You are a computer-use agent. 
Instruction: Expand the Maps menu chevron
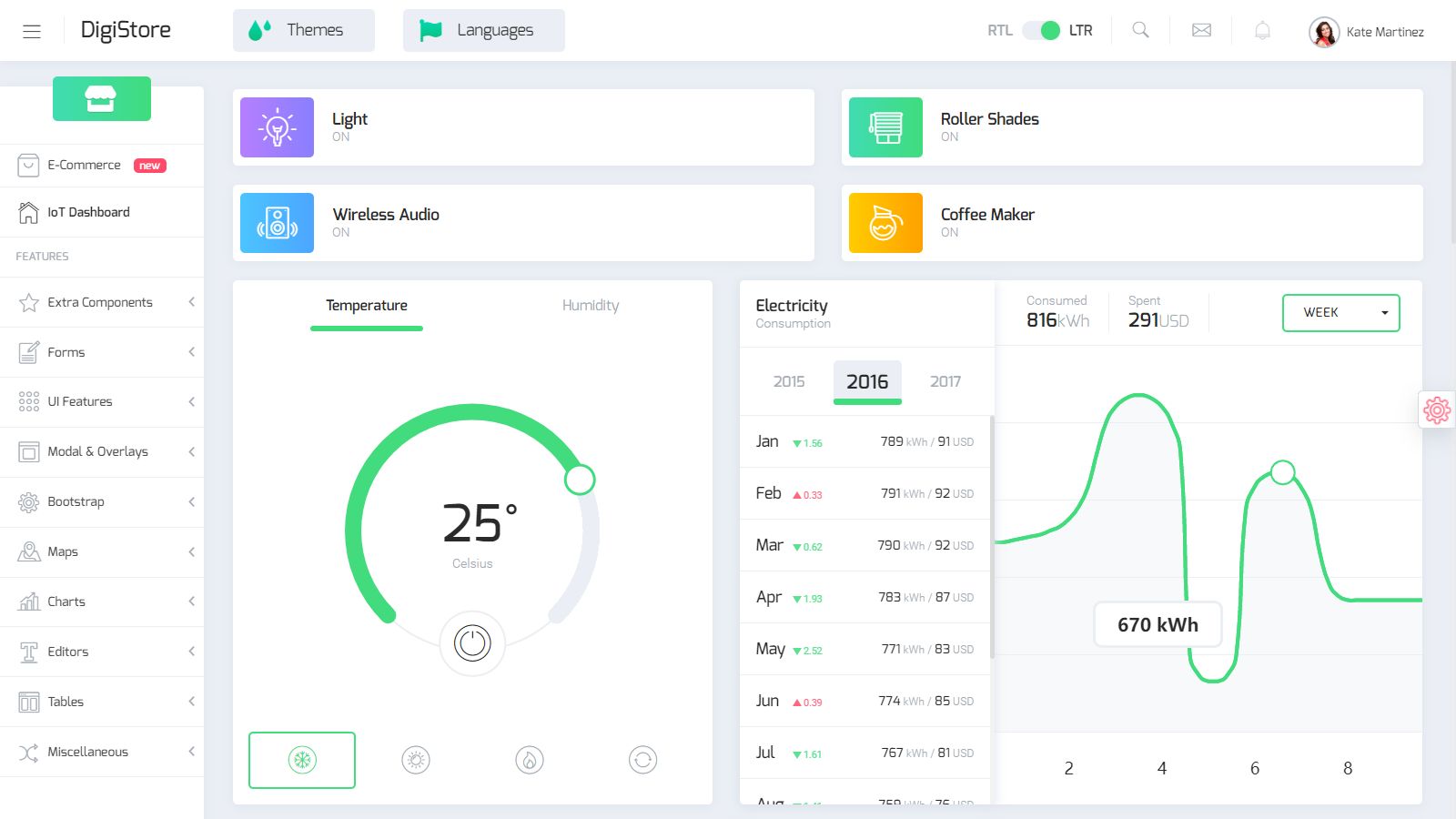coord(191,551)
